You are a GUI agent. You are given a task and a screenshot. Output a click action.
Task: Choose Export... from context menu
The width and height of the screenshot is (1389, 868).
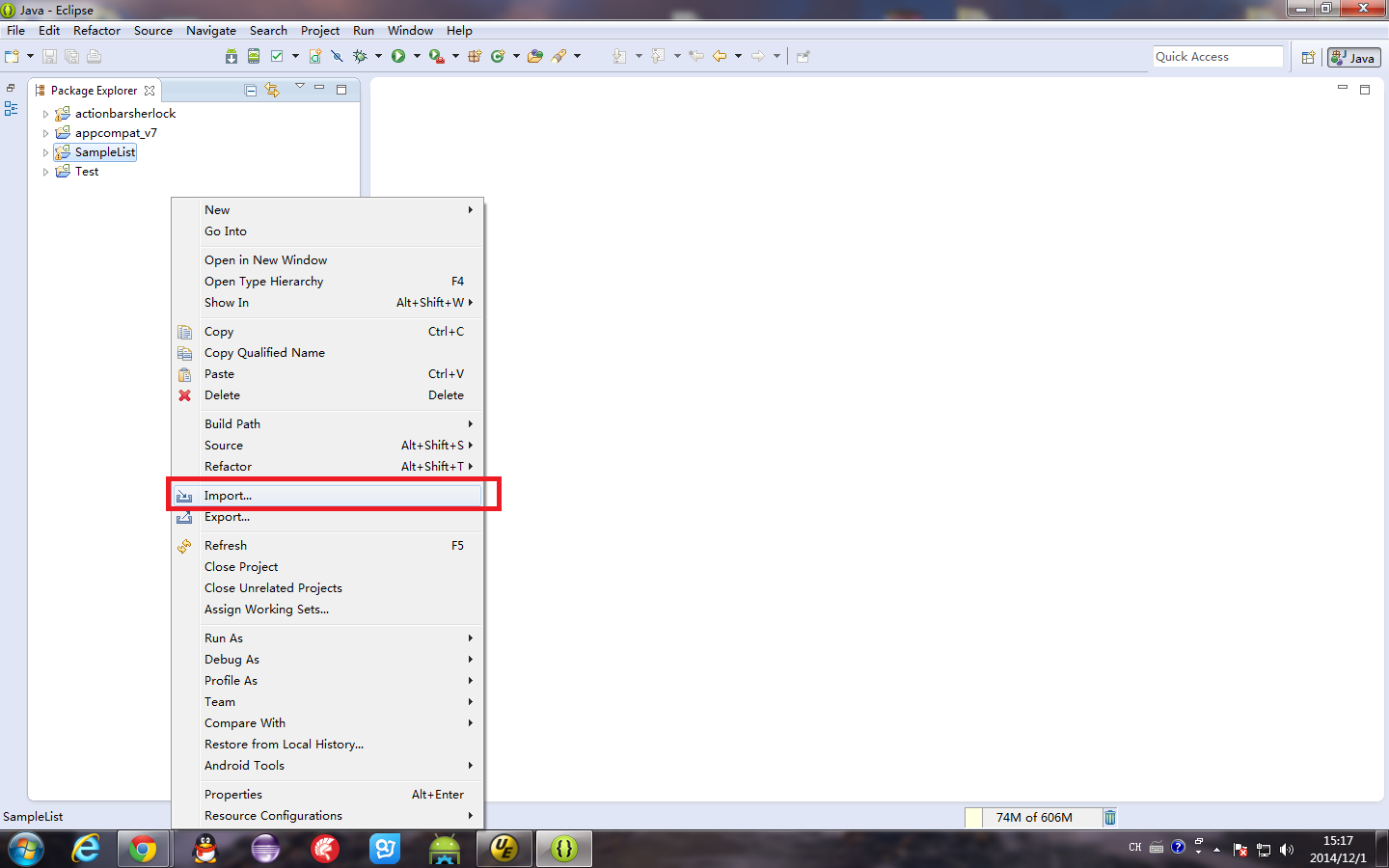[328, 517]
